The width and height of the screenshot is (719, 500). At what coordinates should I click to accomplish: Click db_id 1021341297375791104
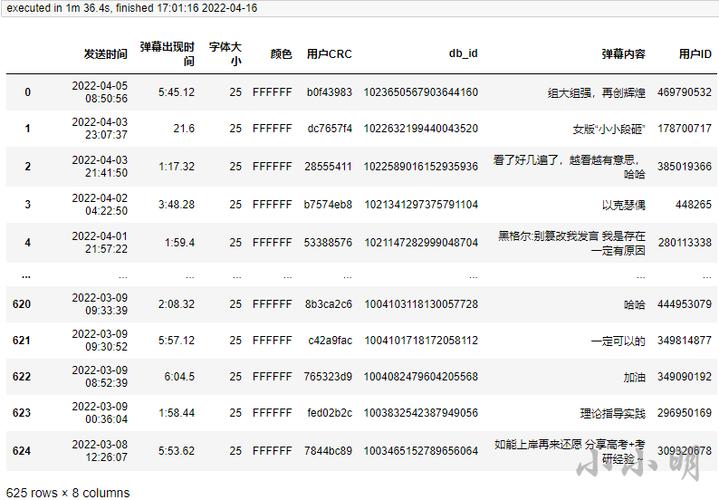pyautogui.click(x=421, y=204)
